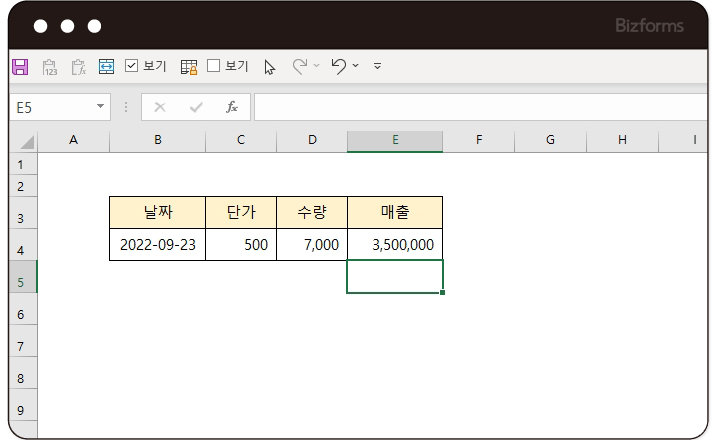Select the Paste Values icon

(x=50, y=67)
